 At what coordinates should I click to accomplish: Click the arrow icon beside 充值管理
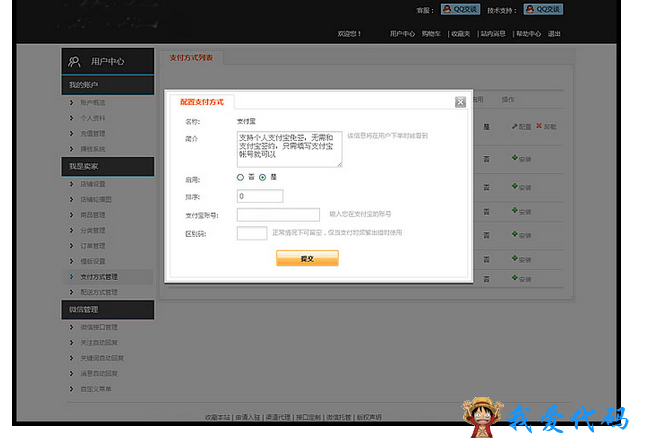tap(71, 133)
